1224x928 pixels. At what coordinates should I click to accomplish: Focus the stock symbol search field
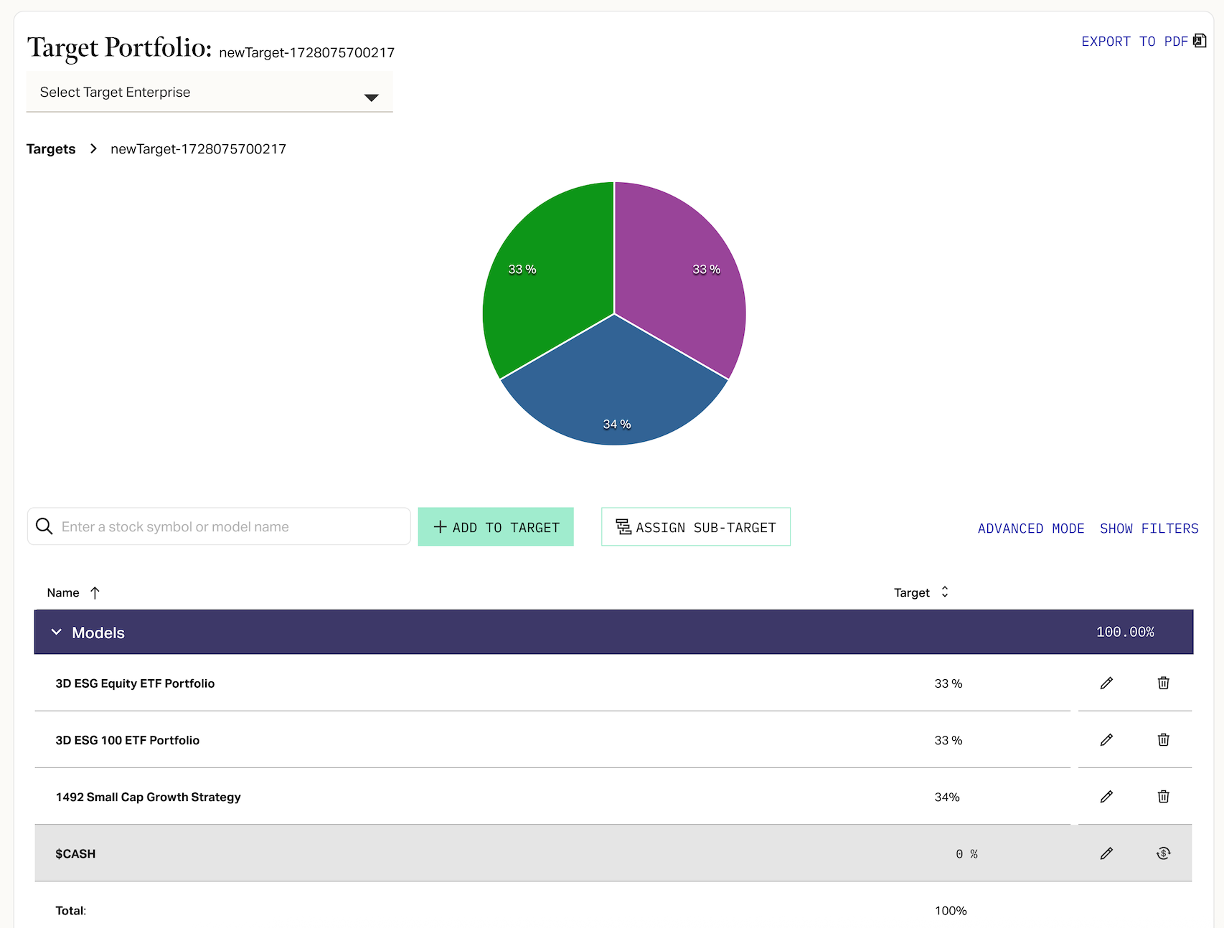230,527
